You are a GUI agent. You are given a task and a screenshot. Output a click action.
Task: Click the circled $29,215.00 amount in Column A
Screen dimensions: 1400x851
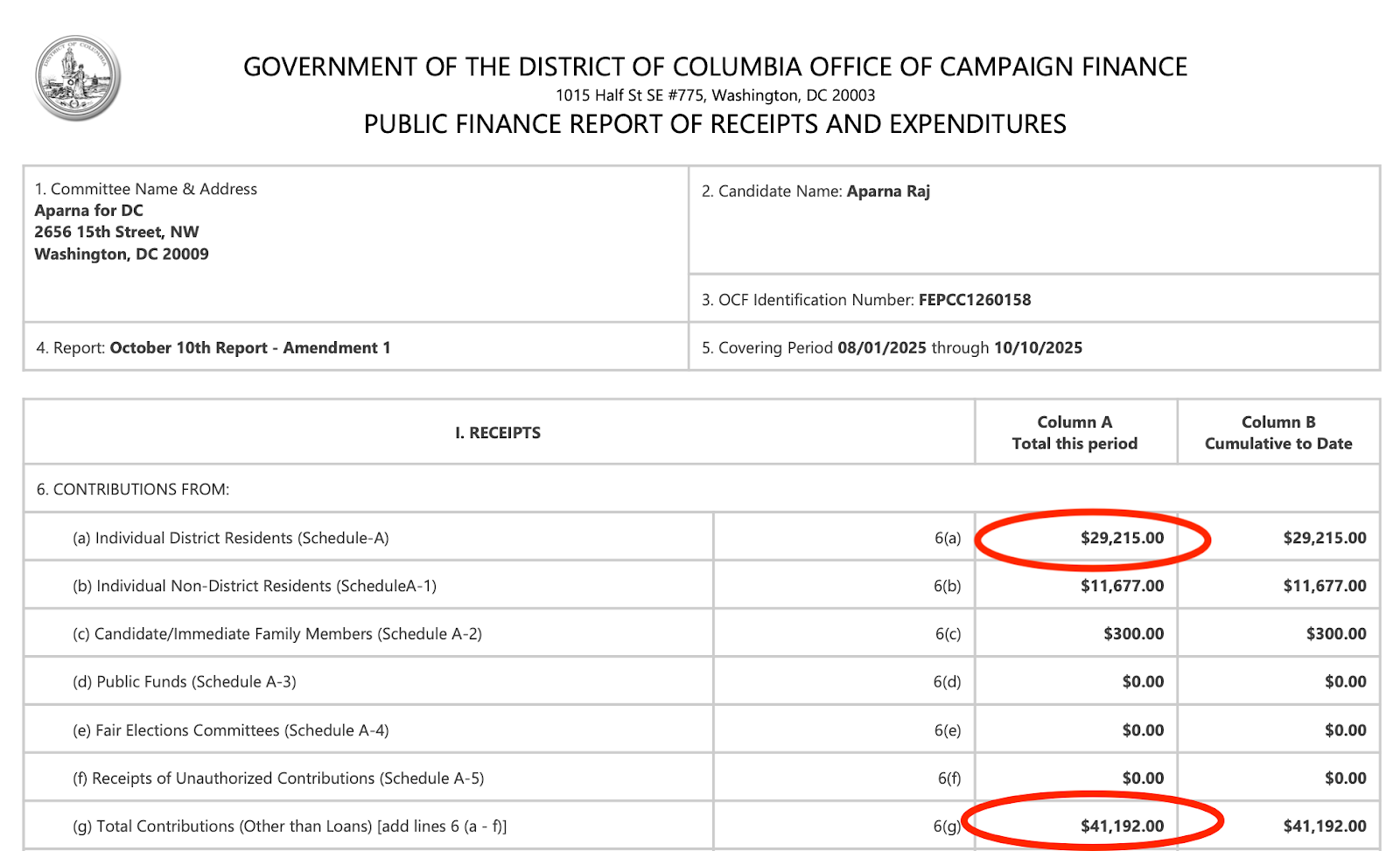pos(1122,538)
